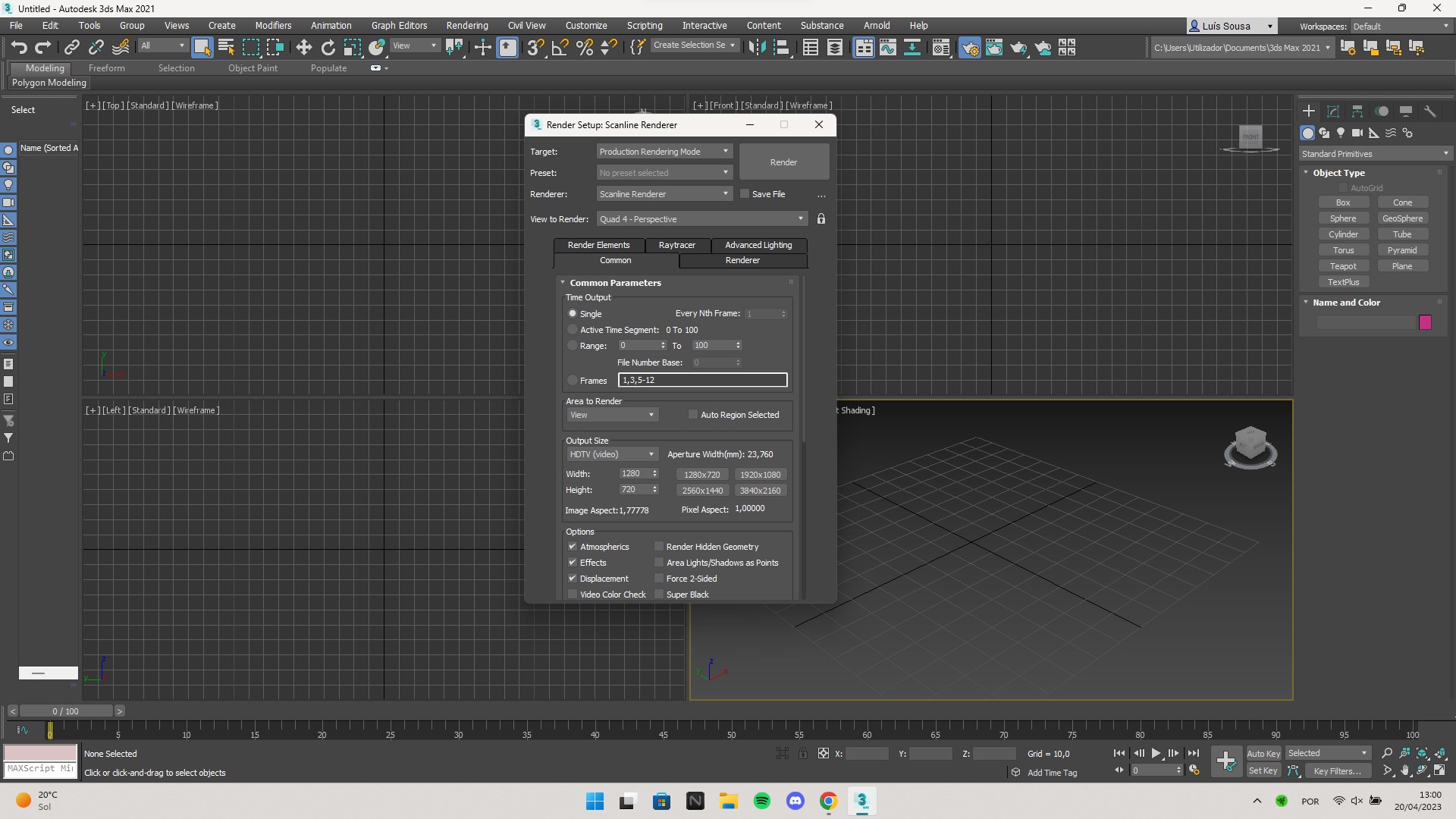Click the Save File button

(x=744, y=194)
